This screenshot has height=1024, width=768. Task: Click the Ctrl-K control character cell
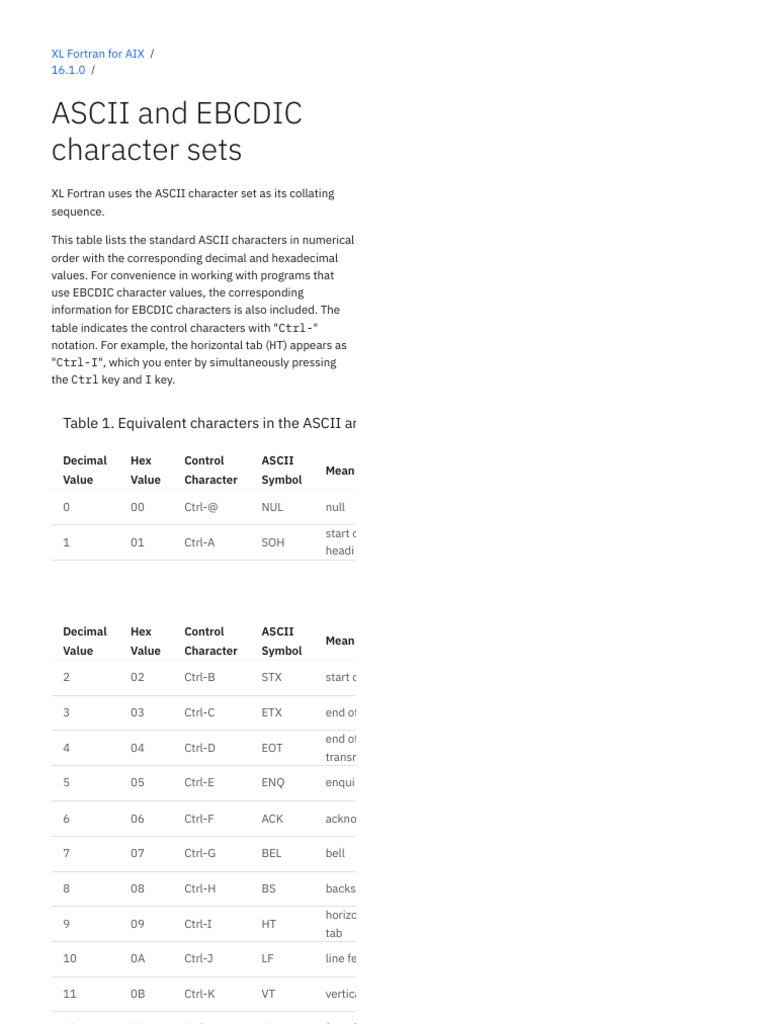point(200,994)
